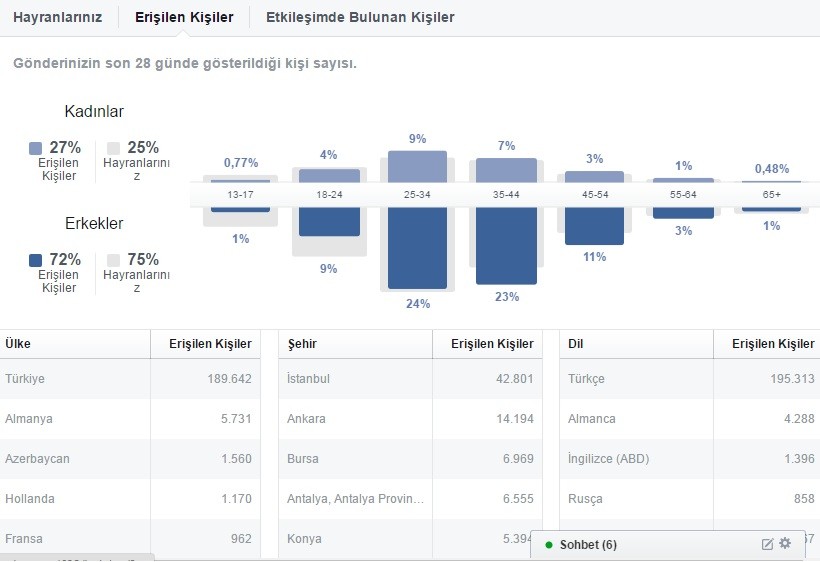Screen dimensions: 820x562
Task: Click the 14.194 value for Ankara
Action: pos(515,419)
